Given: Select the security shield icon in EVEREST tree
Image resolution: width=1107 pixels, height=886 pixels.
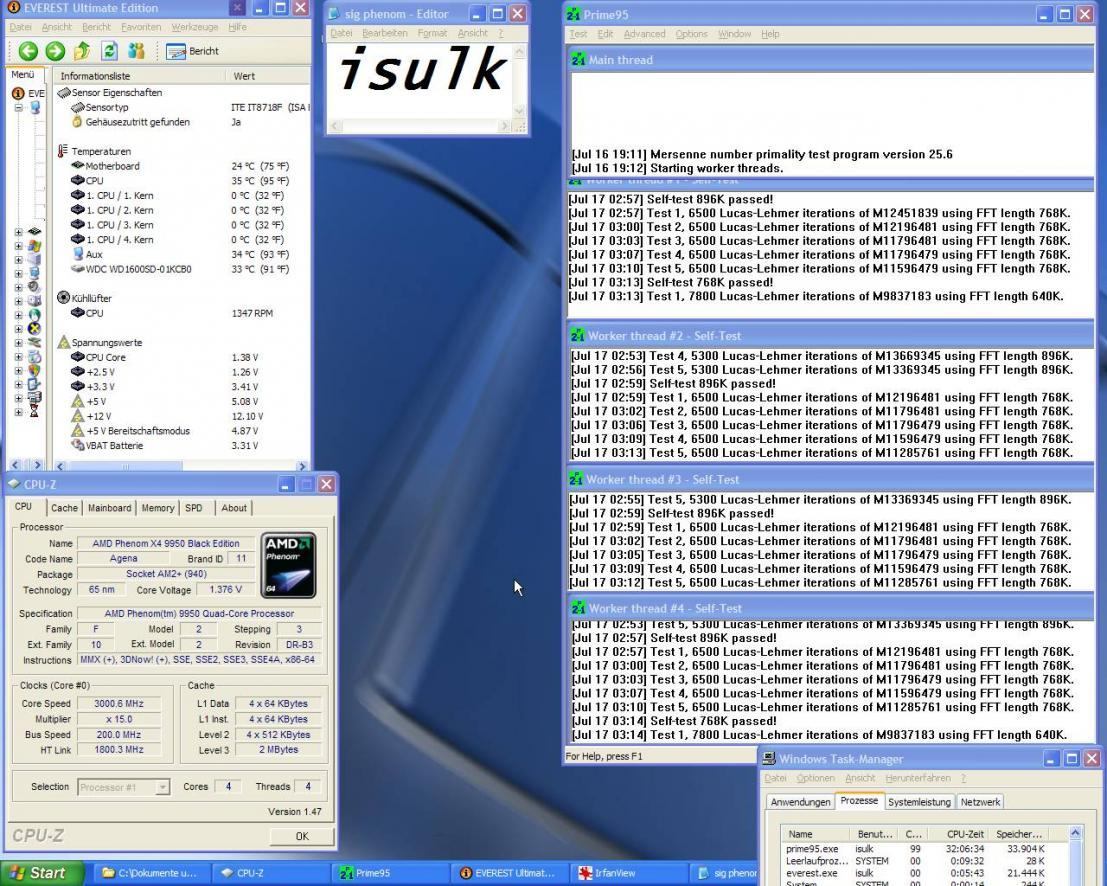Looking at the screenshot, I should pos(34,370).
